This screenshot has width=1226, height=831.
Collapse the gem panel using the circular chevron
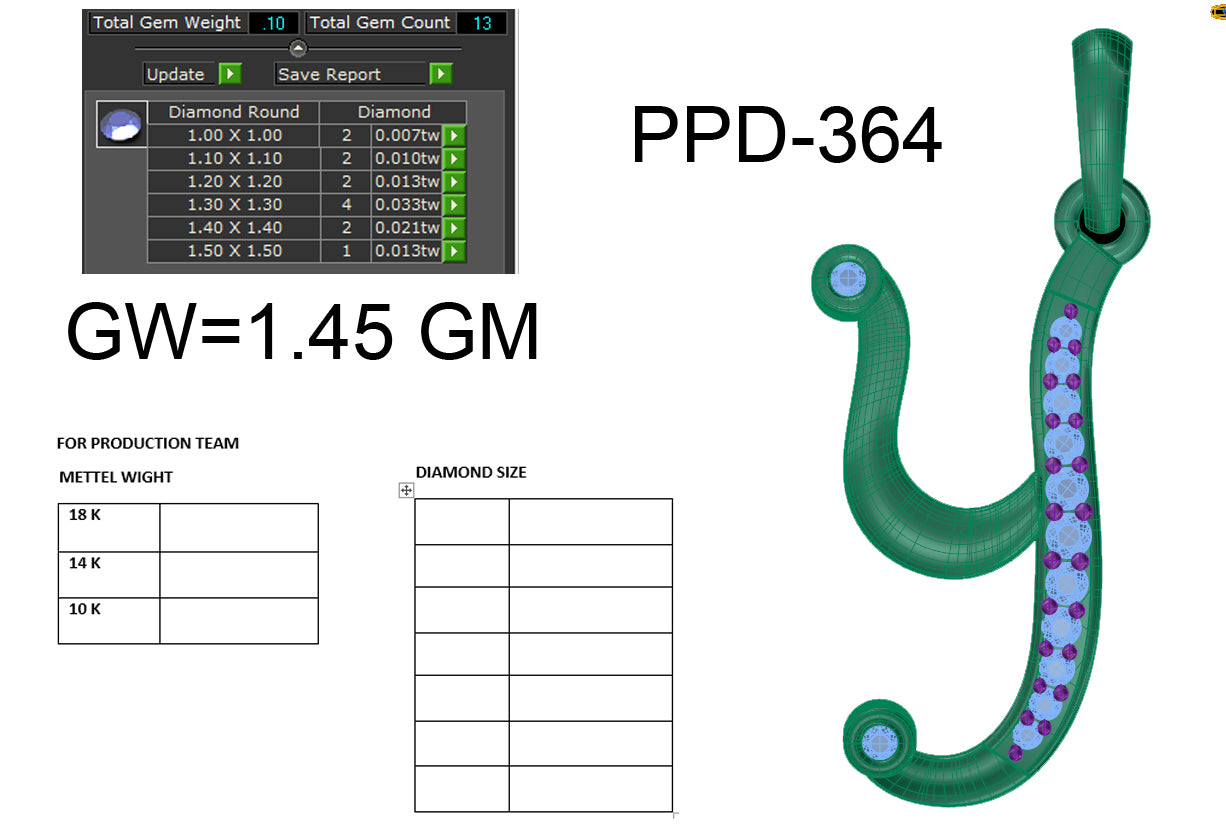(x=295, y=47)
